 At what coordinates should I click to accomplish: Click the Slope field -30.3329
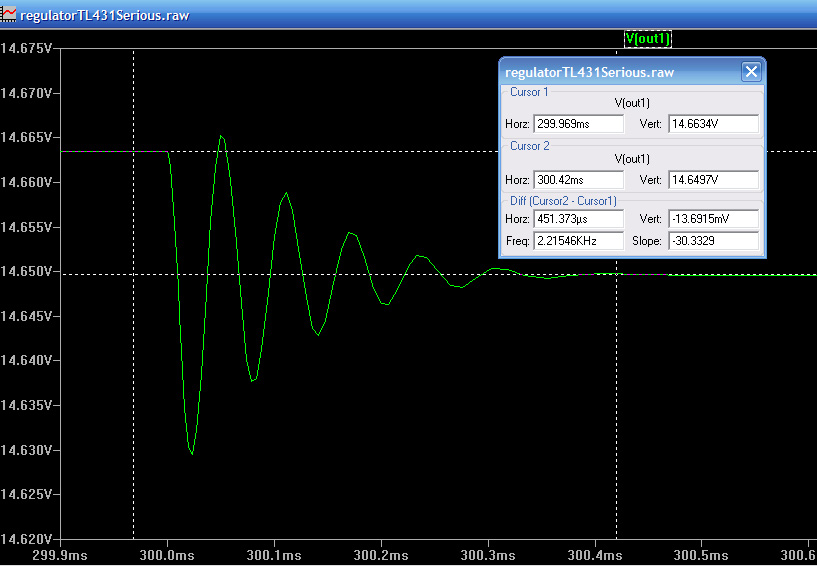(713, 241)
